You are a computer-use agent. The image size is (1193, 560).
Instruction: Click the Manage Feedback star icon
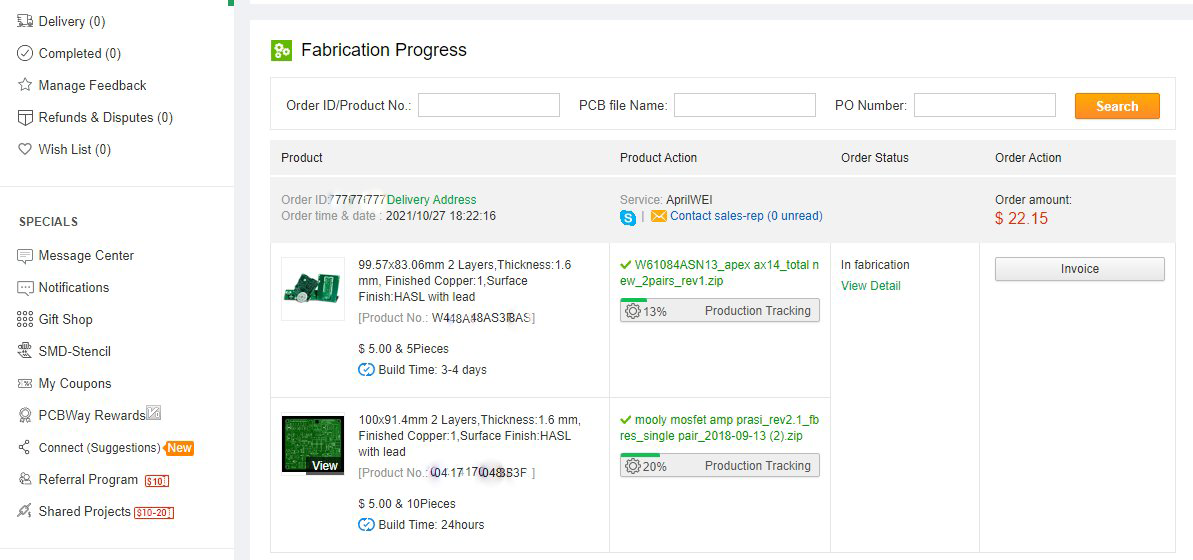[25, 85]
